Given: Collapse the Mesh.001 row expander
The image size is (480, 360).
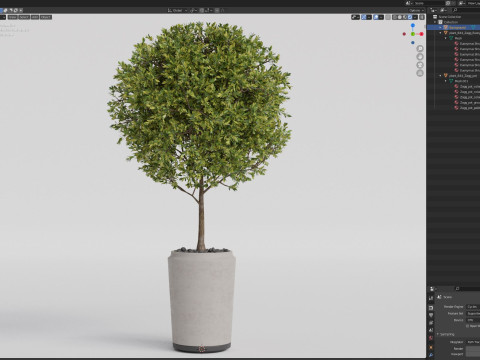Looking at the screenshot, I should pyautogui.click(x=446, y=81).
